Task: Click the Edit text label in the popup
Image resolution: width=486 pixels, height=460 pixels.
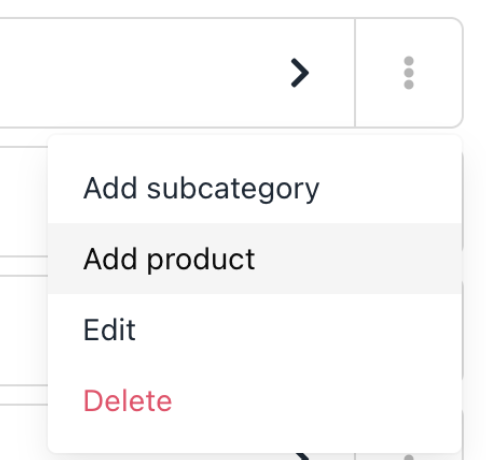Action: point(109,330)
